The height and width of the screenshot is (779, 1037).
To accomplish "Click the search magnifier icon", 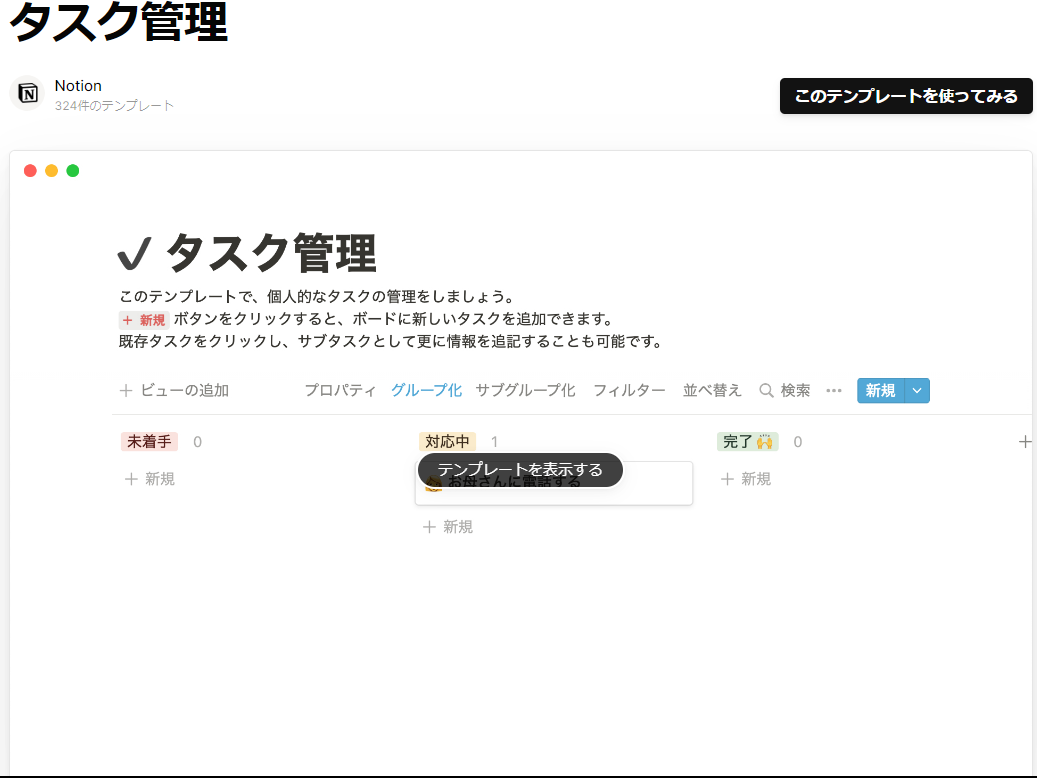I will coord(766,391).
